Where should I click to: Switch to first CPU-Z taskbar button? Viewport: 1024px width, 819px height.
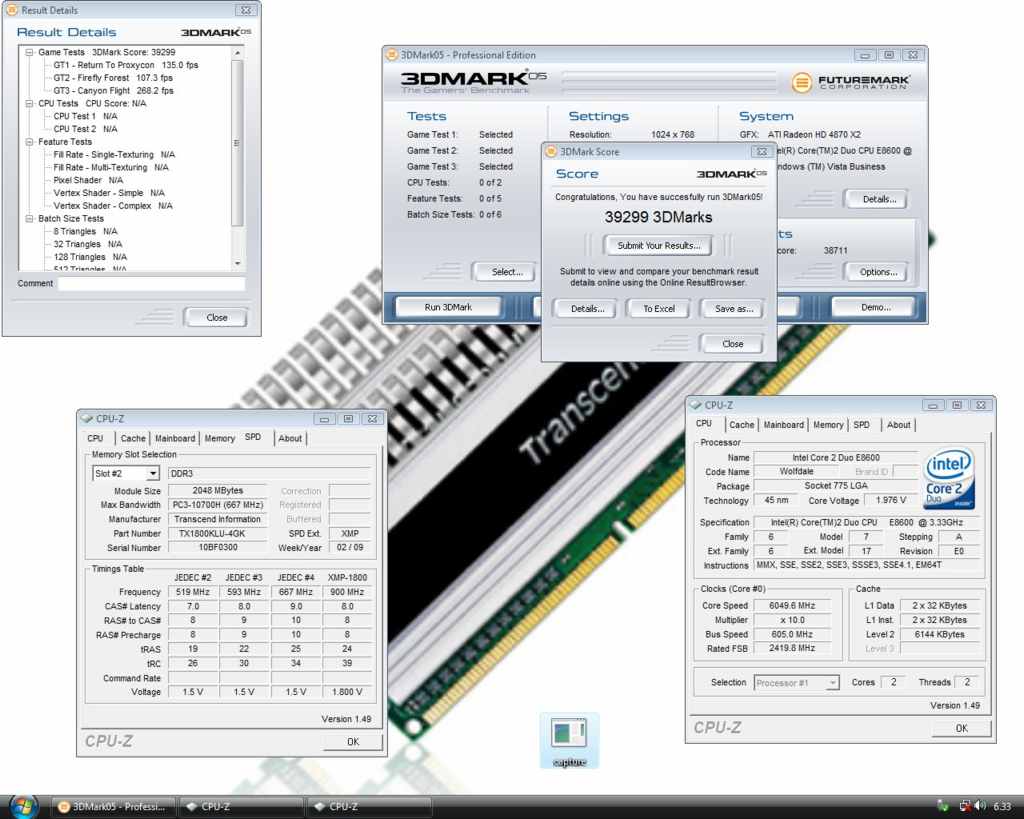click(x=242, y=807)
